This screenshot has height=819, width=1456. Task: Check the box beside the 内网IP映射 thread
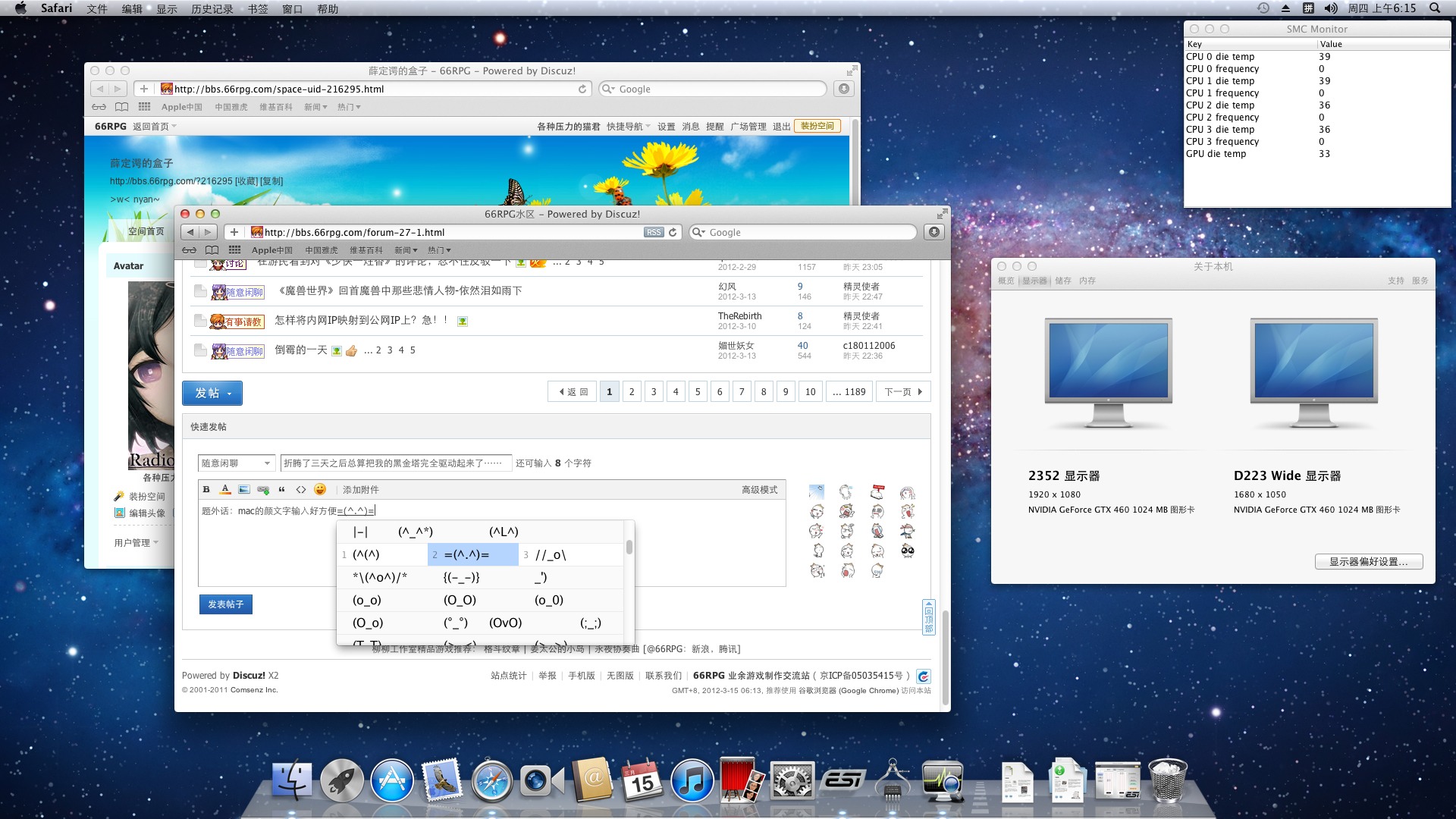pyautogui.click(x=200, y=321)
